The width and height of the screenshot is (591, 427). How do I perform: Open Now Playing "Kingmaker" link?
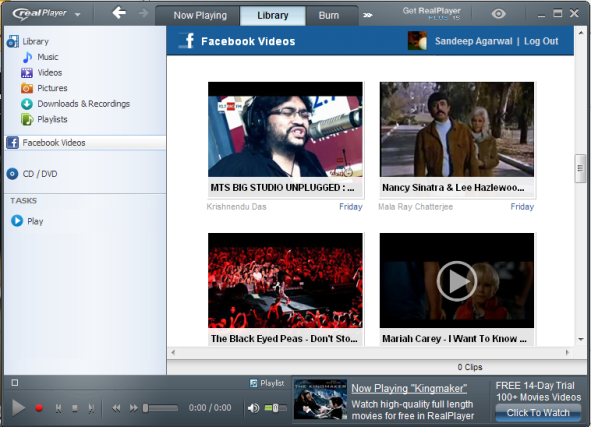(x=409, y=389)
